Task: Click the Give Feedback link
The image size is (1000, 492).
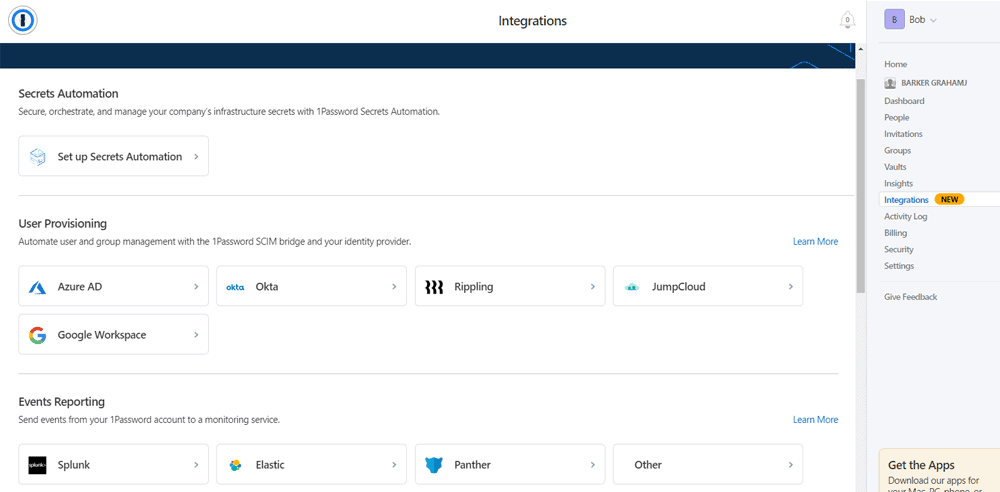Action: coord(910,297)
